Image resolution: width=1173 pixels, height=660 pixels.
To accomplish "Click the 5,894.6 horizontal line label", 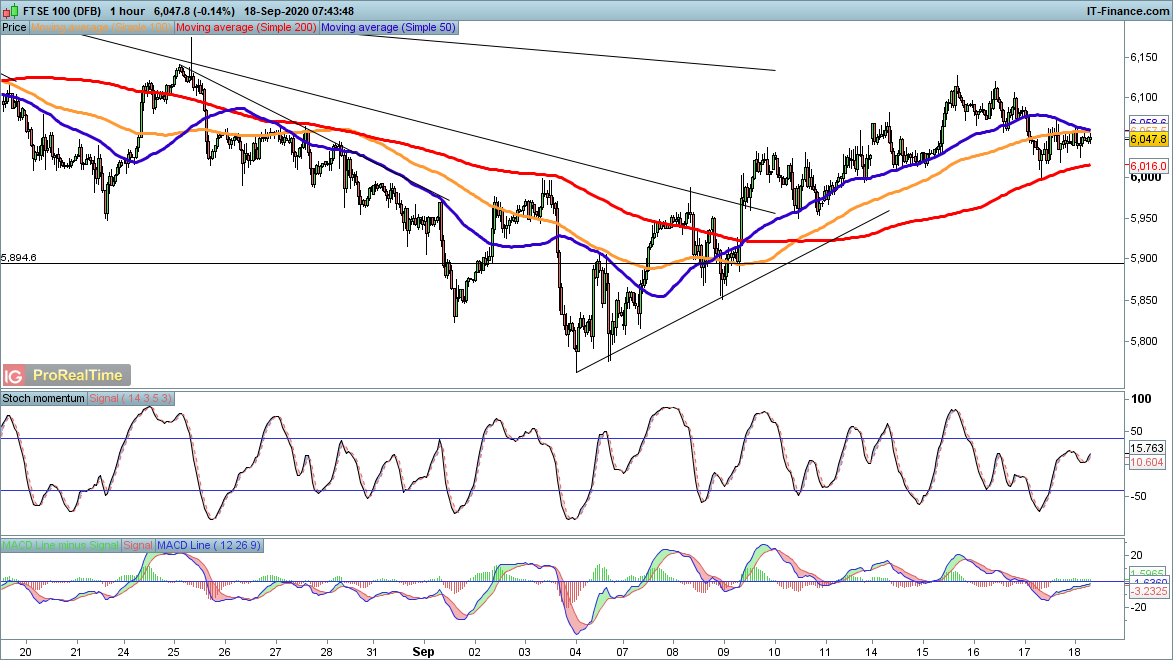I will click(19, 257).
